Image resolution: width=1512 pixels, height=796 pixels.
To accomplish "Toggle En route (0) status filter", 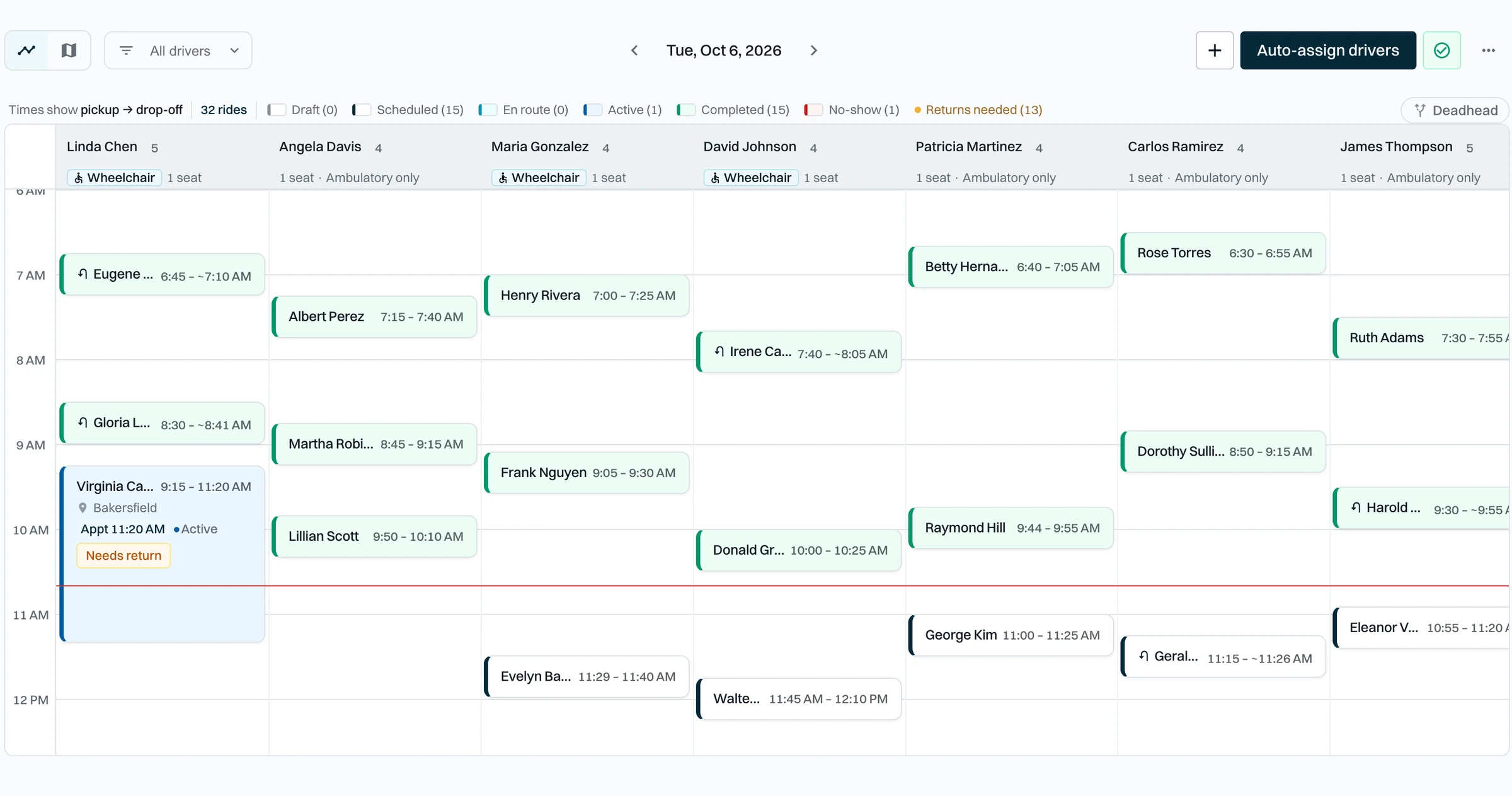I will click(x=524, y=110).
